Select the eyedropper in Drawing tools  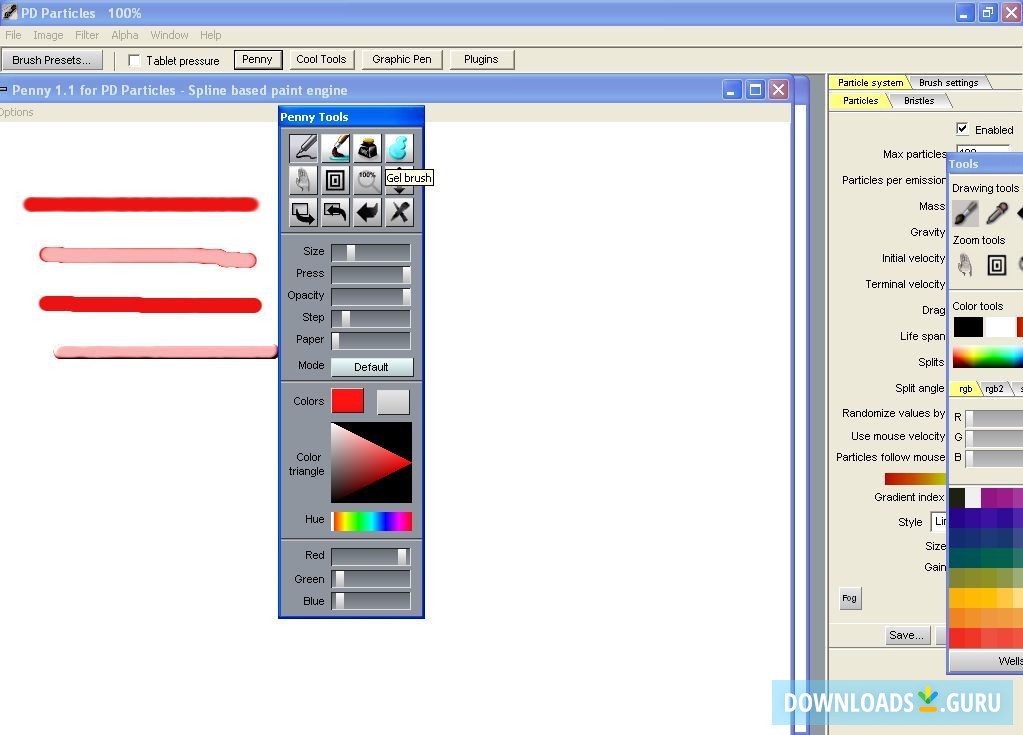997,213
